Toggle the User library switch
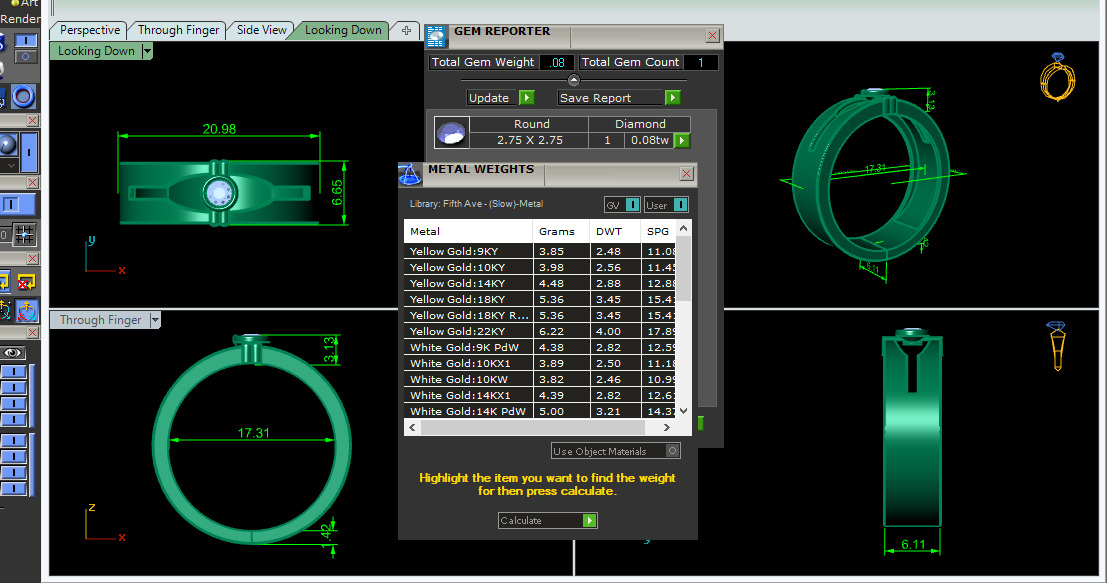 (x=680, y=205)
